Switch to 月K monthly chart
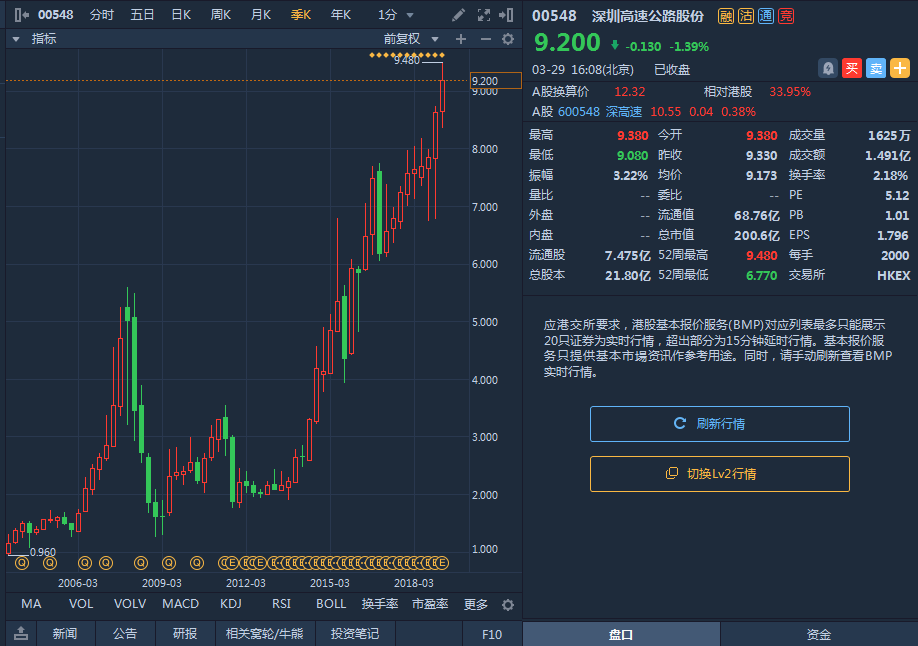 260,15
